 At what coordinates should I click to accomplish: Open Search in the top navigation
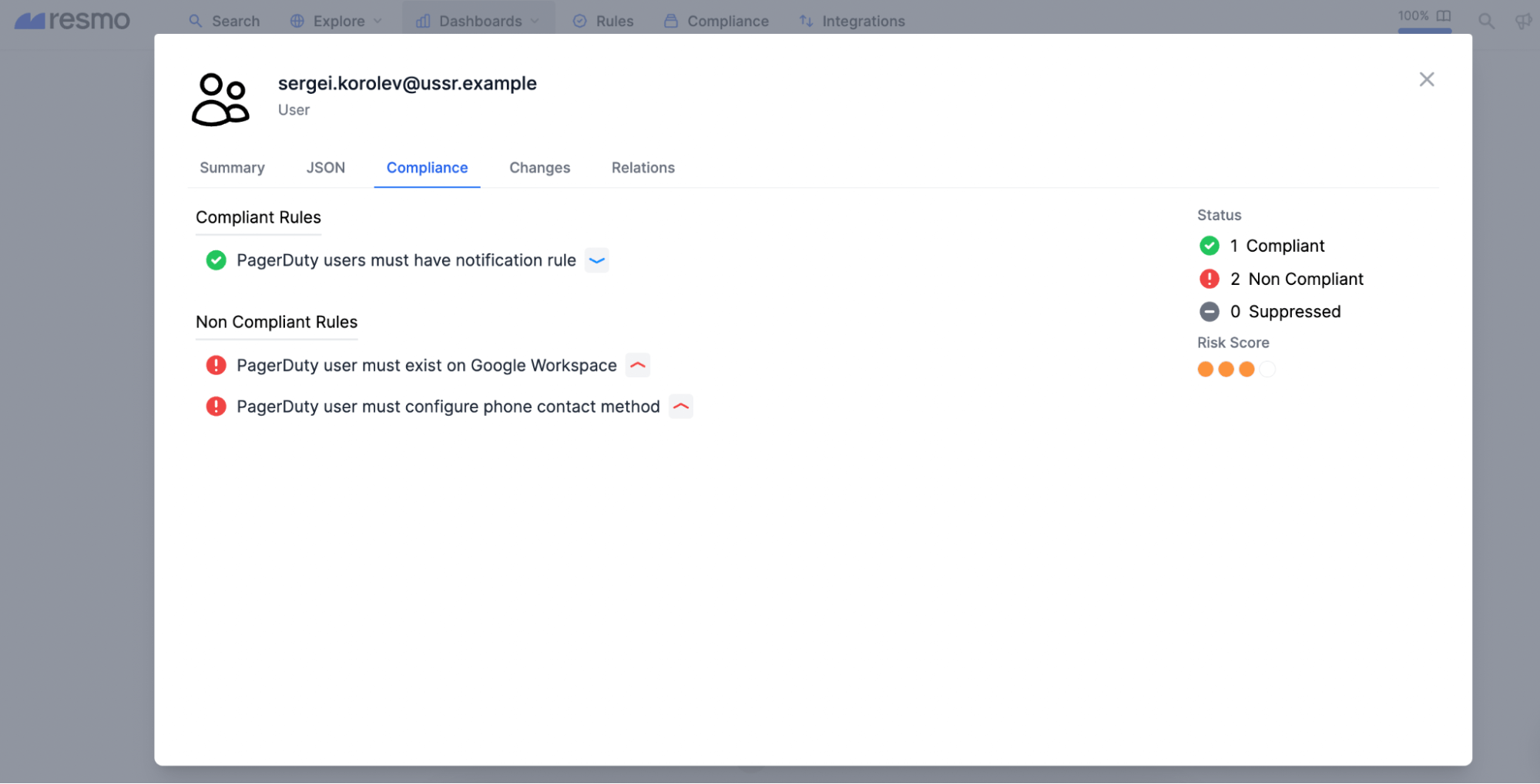(x=224, y=21)
